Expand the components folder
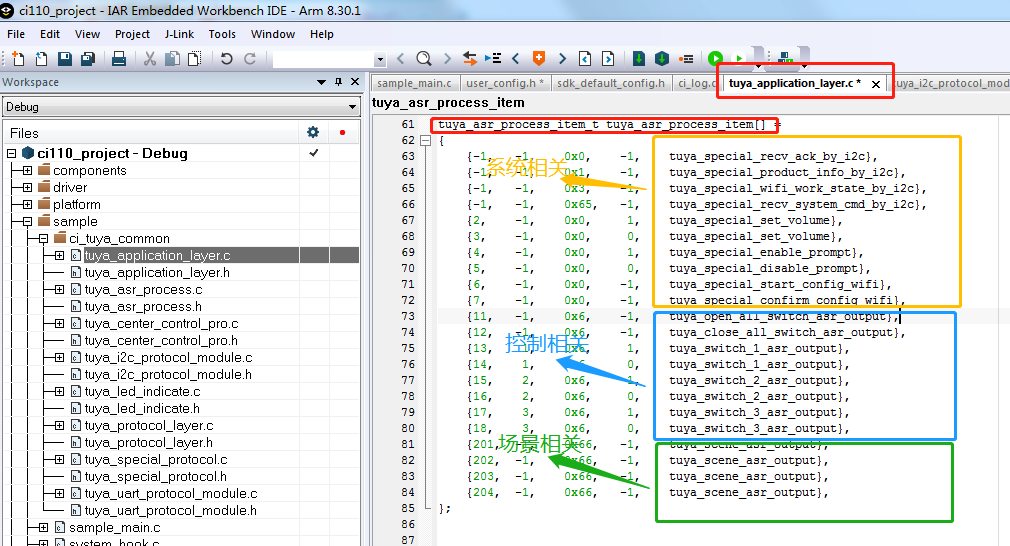 point(27,171)
